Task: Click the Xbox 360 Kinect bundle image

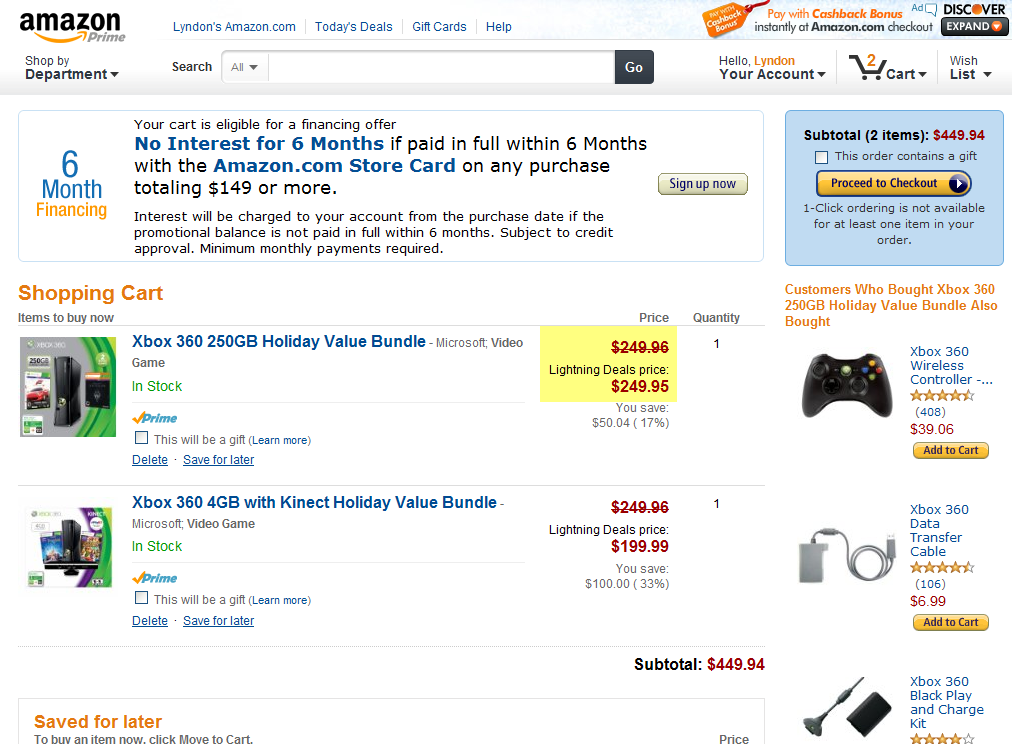Action: click(67, 547)
